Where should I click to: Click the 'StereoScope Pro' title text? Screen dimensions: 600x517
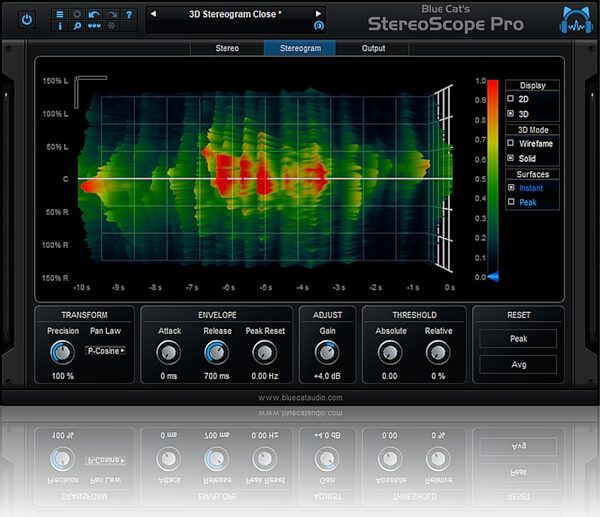click(446, 24)
